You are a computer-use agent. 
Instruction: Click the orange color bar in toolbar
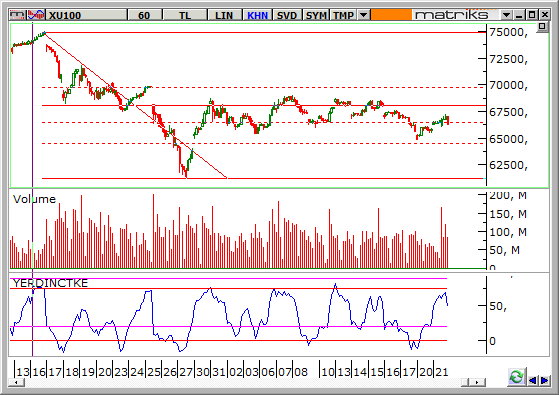(x=391, y=15)
